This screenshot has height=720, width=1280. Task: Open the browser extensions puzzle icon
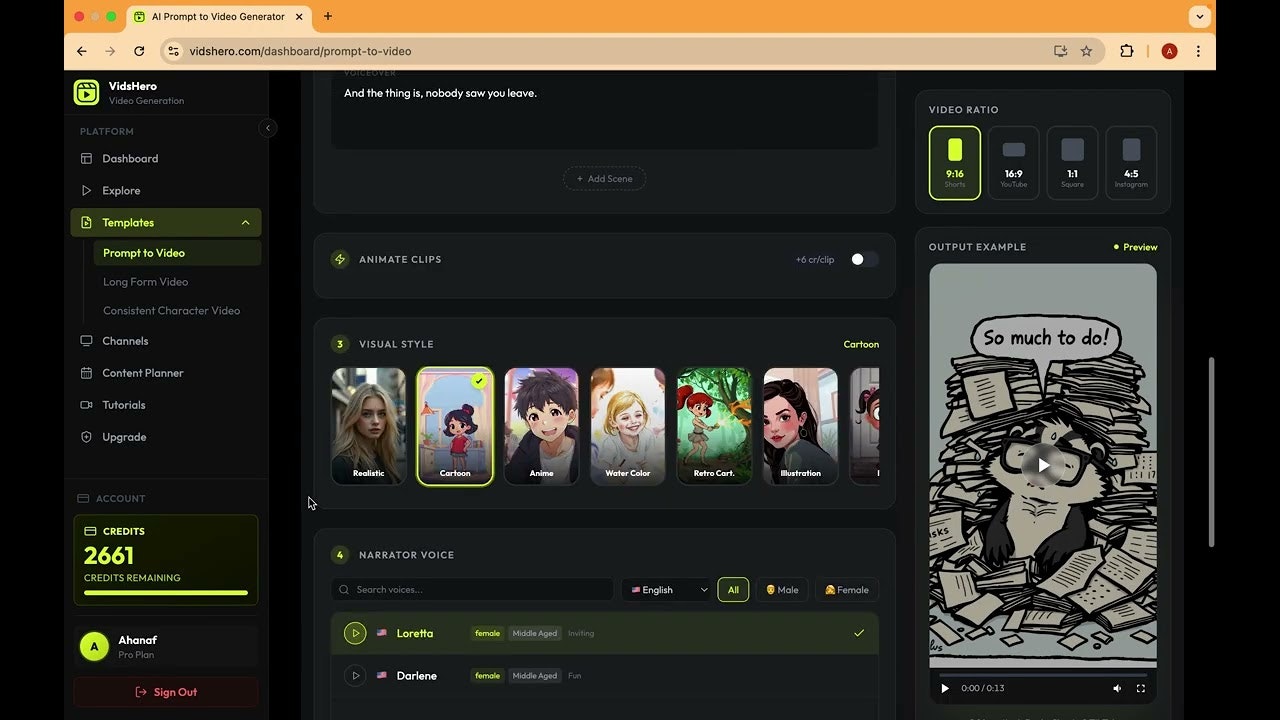point(1127,51)
